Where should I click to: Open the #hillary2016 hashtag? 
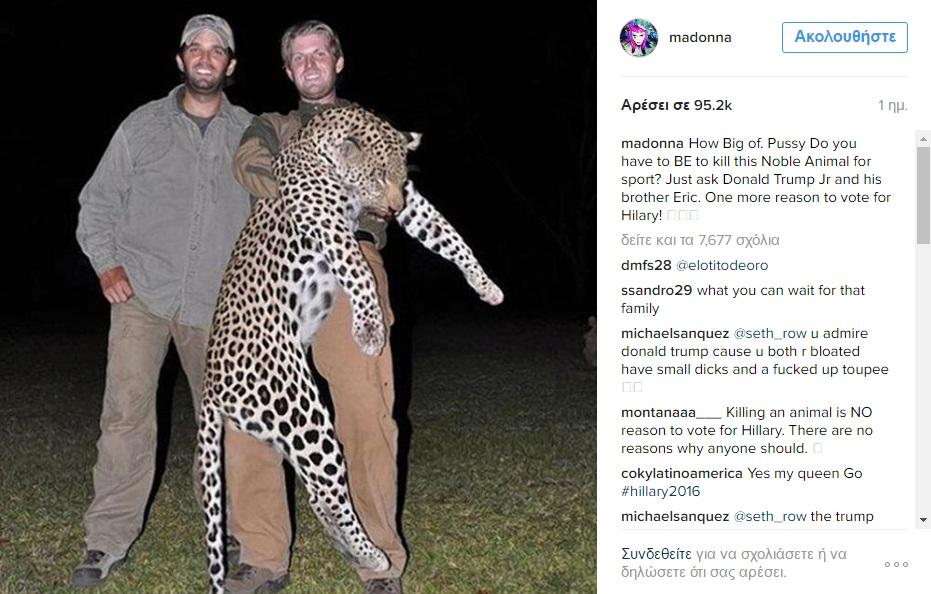point(660,491)
